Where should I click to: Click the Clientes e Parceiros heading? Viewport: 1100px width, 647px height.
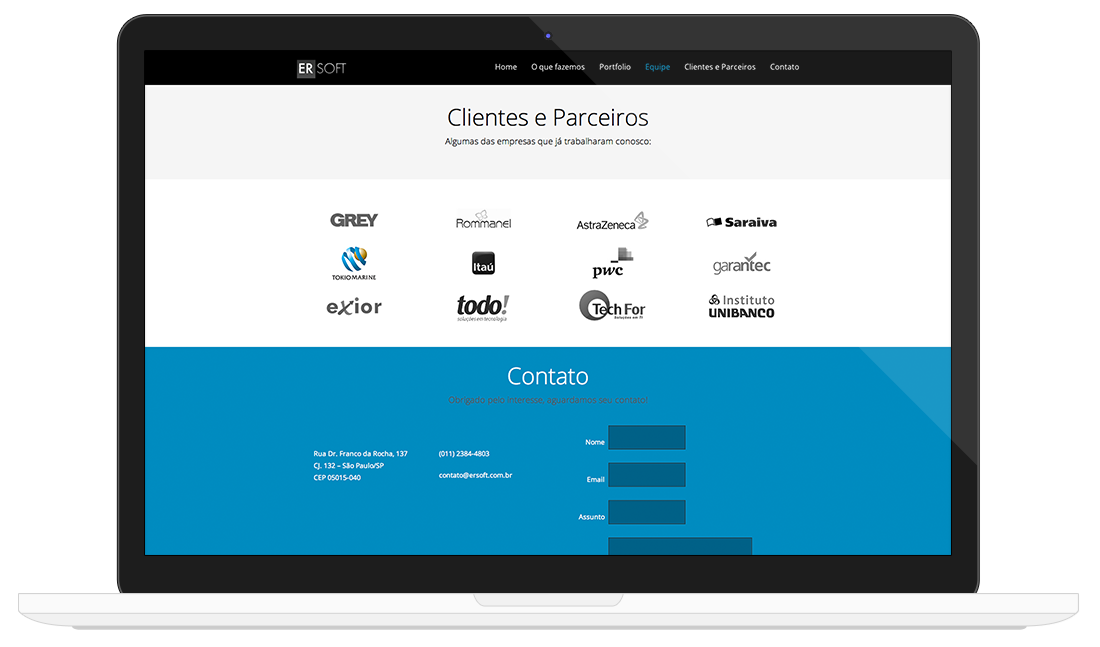pyautogui.click(x=548, y=117)
